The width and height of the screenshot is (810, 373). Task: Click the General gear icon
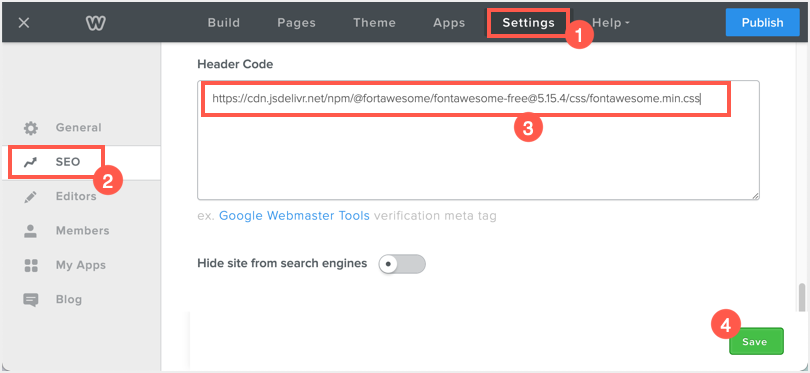tap(31, 128)
